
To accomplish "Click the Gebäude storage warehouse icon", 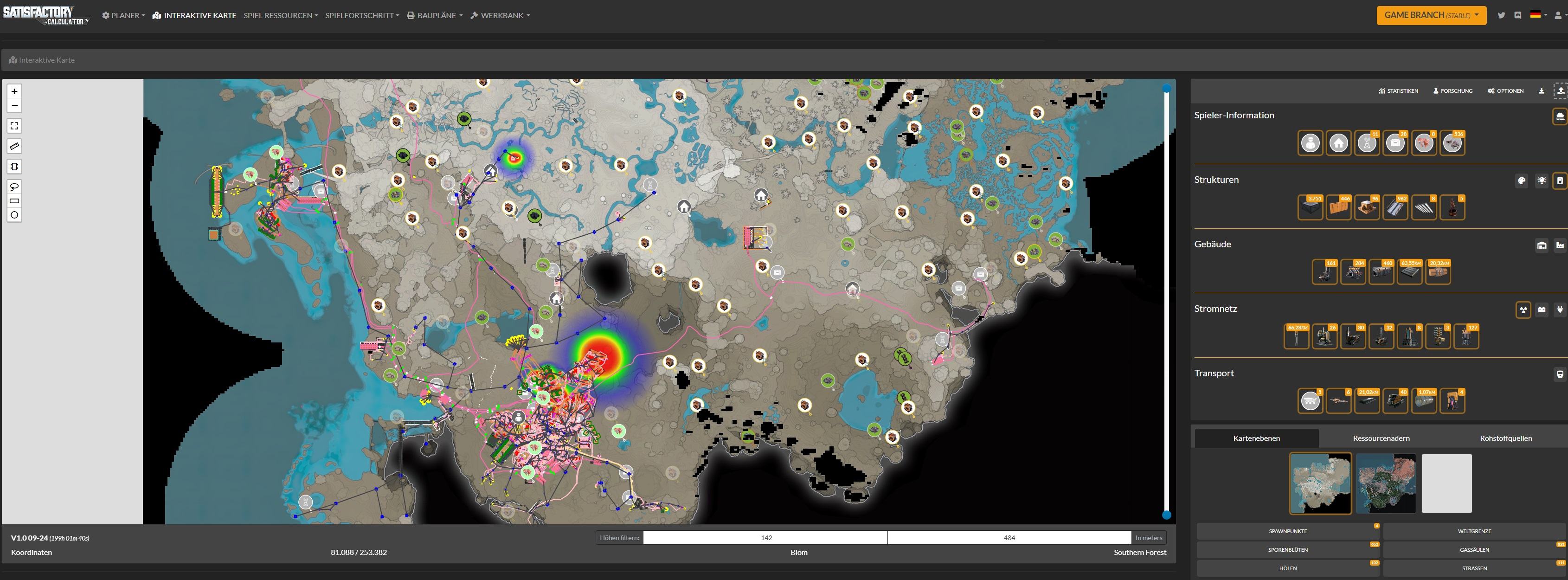I will 1541,245.
